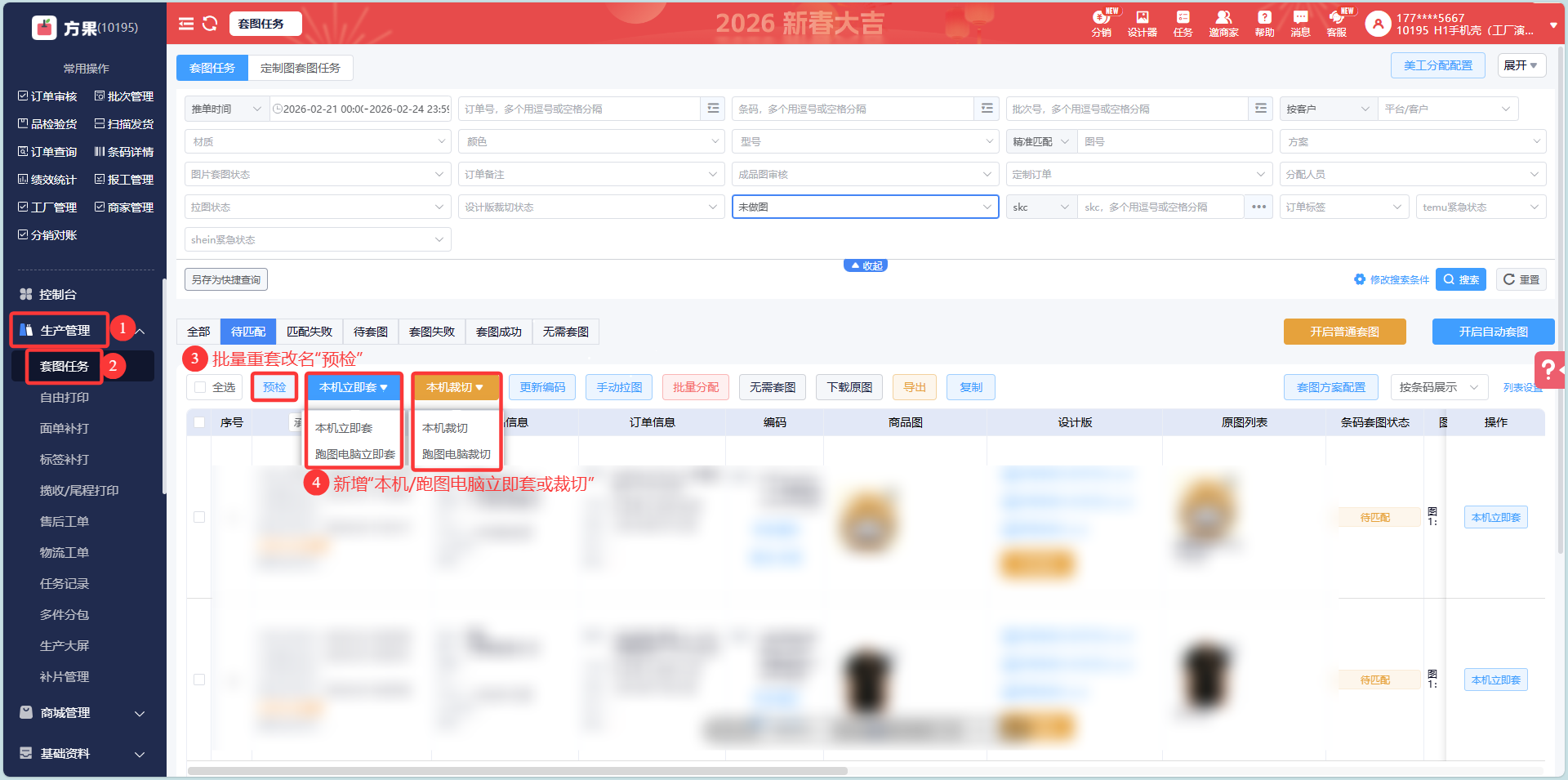Expand 基础资料 in the sidebar

pos(82,754)
